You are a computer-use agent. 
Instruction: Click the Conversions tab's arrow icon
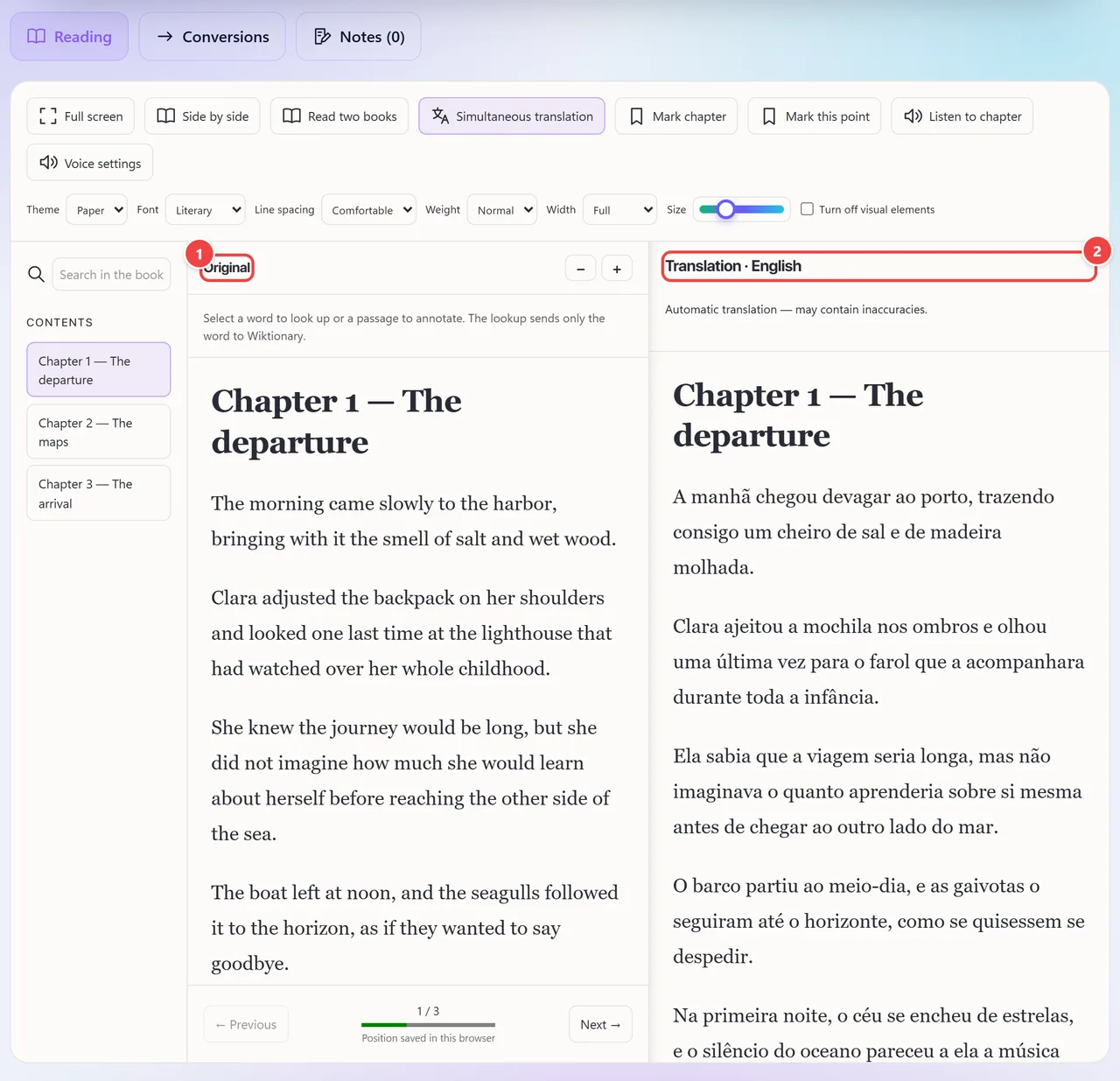point(164,37)
